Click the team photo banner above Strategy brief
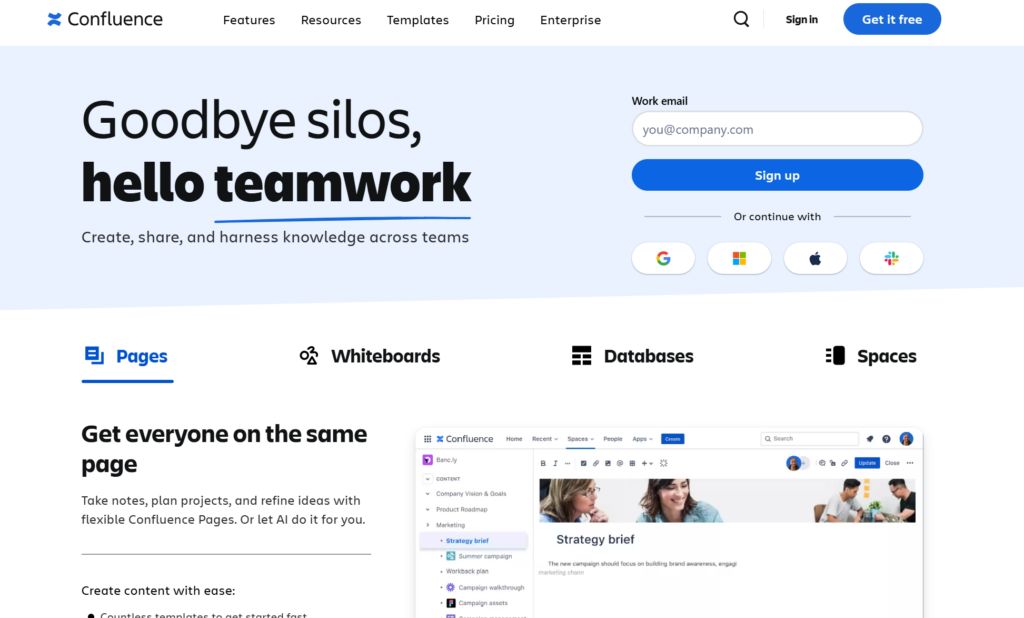This screenshot has height=618, width=1024. tap(728, 500)
